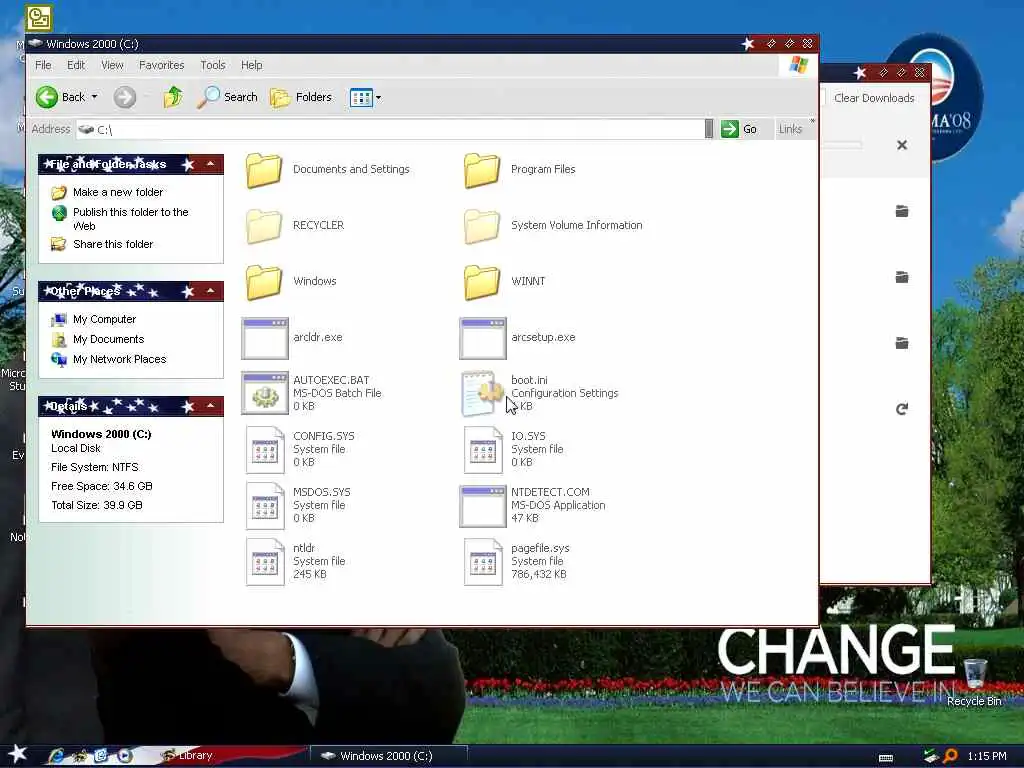Click Clear Downloads in the background window

coord(874,98)
